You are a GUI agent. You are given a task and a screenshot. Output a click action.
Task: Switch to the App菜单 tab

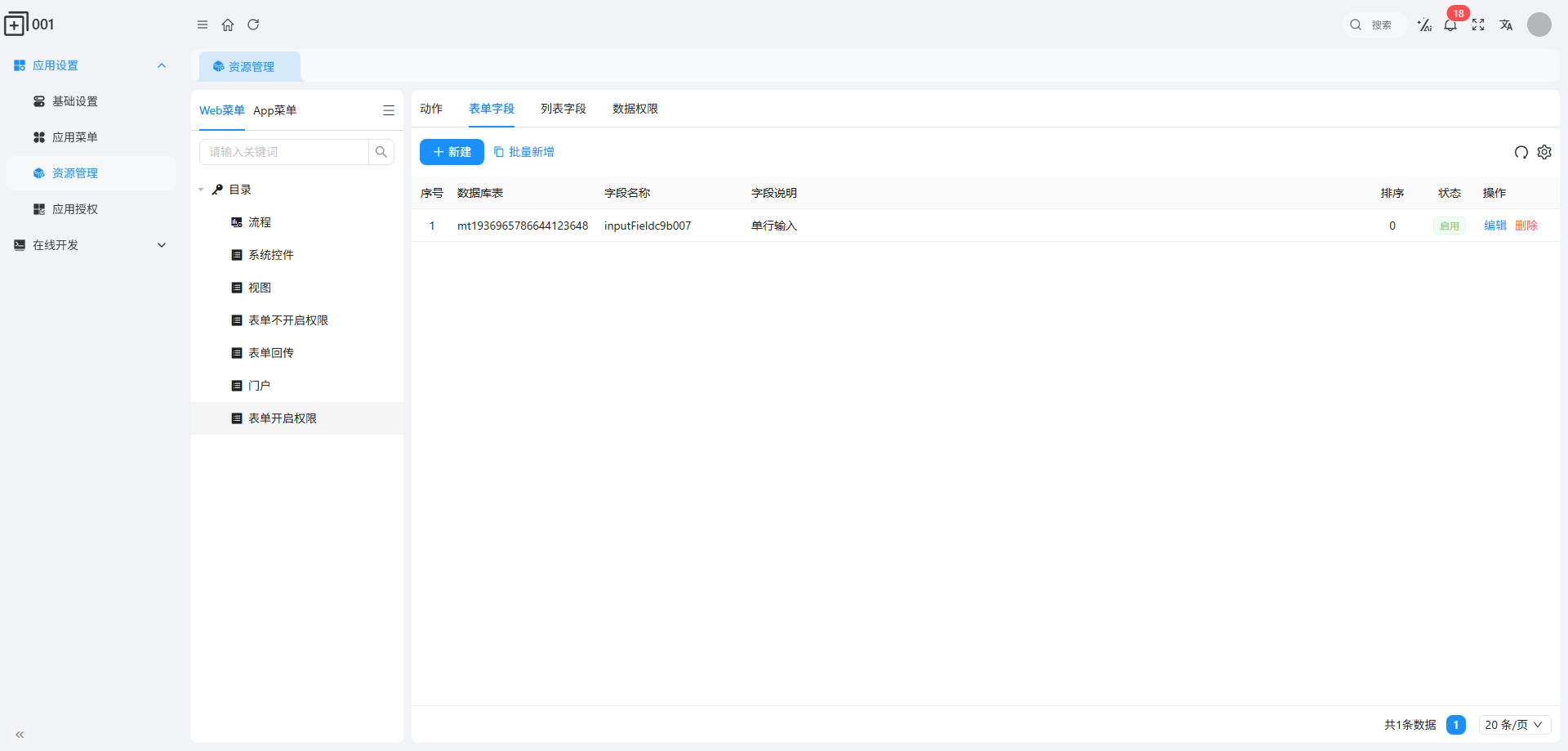(274, 110)
